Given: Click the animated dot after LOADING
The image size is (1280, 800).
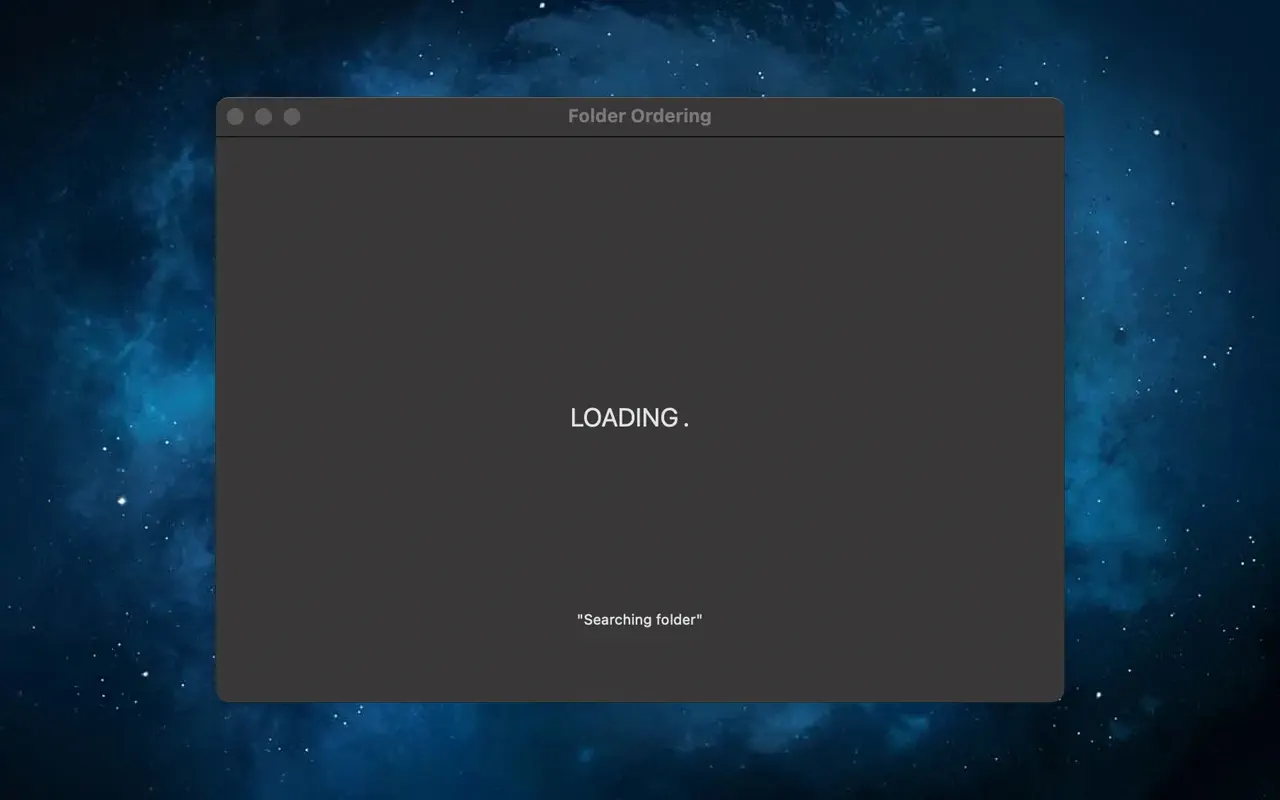Looking at the screenshot, I should click(687, 420).
